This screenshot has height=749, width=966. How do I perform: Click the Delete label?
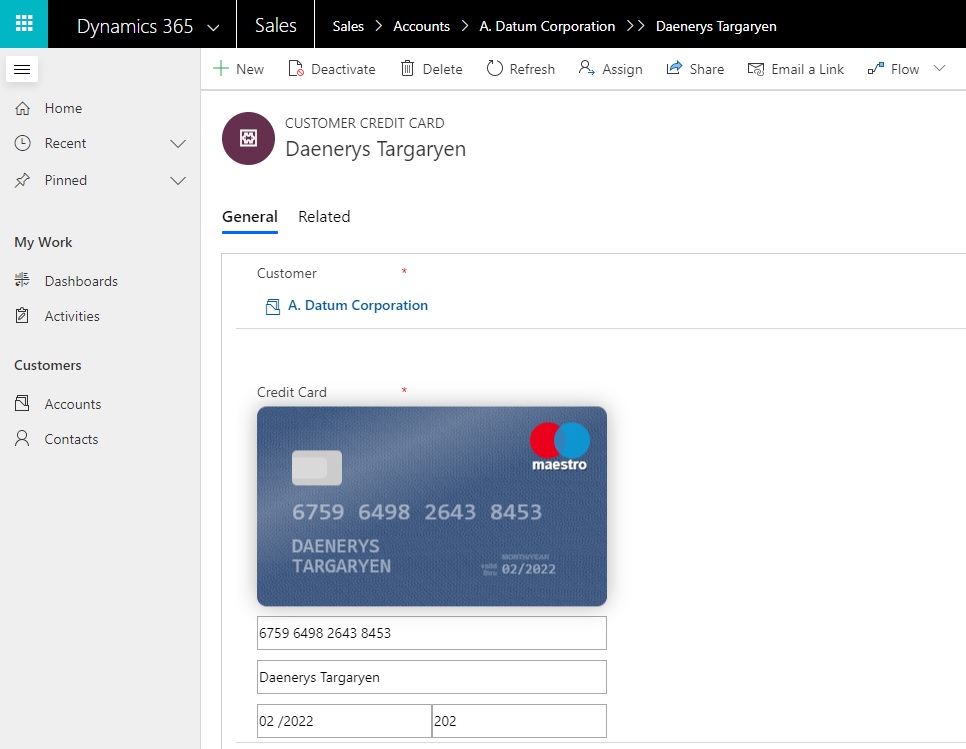pos(442,69)
